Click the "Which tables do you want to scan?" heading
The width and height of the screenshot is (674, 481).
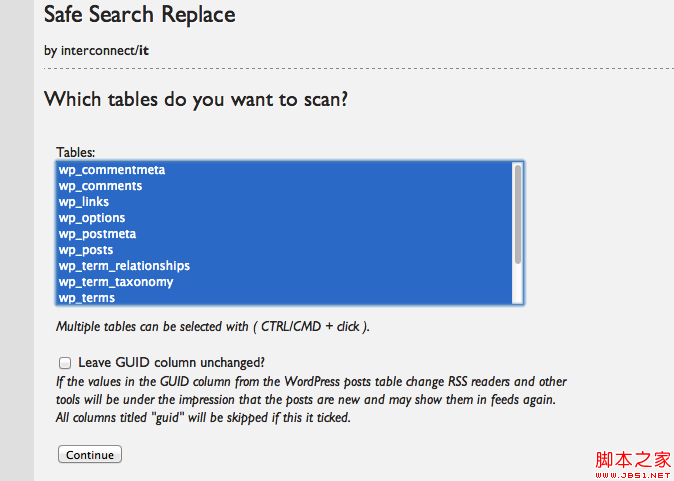click(202, 100)
